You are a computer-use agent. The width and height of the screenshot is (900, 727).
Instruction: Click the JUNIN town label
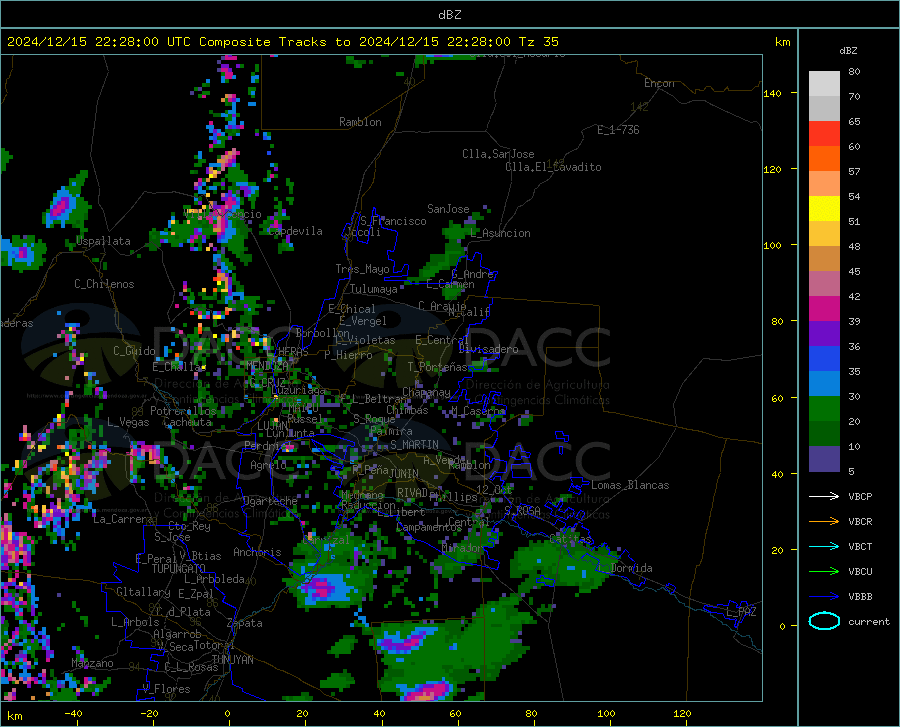tap(404, 473)
